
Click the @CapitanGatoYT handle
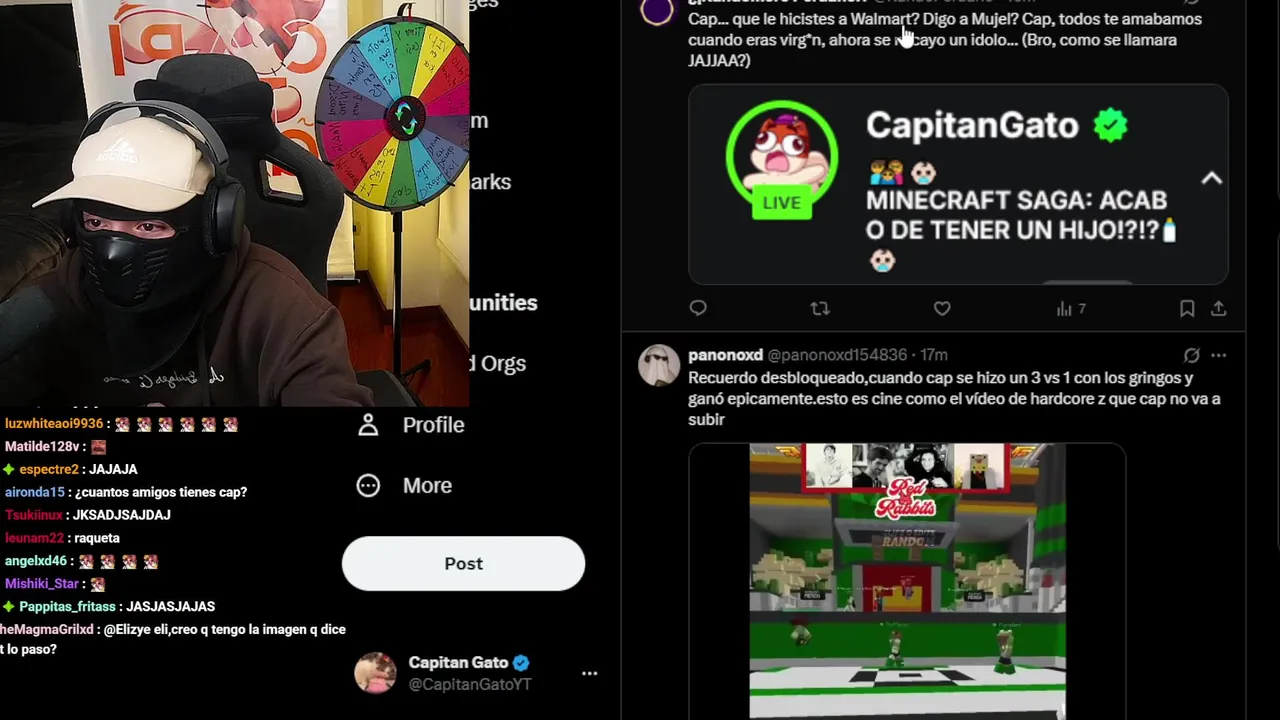point(470,684)
